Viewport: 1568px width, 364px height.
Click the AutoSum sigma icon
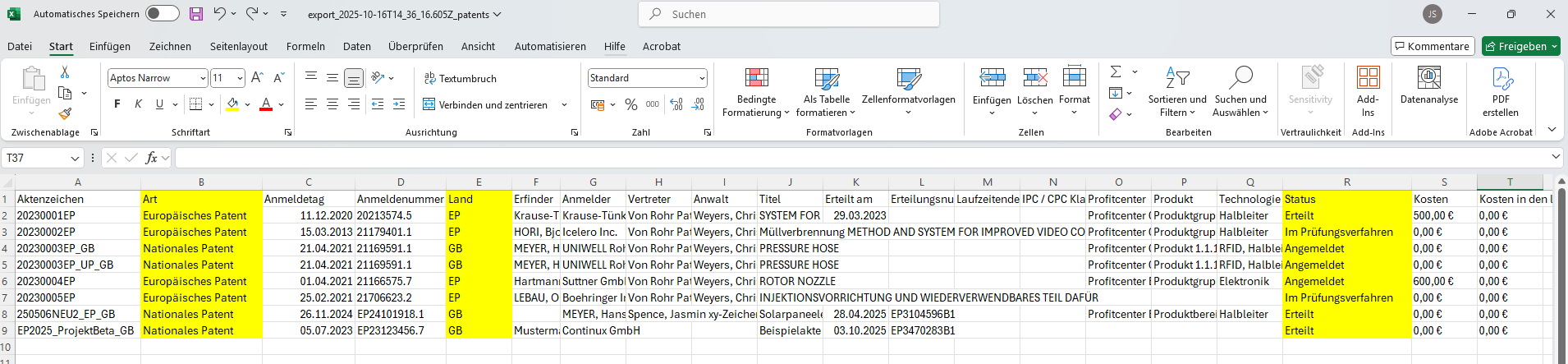1116,71
